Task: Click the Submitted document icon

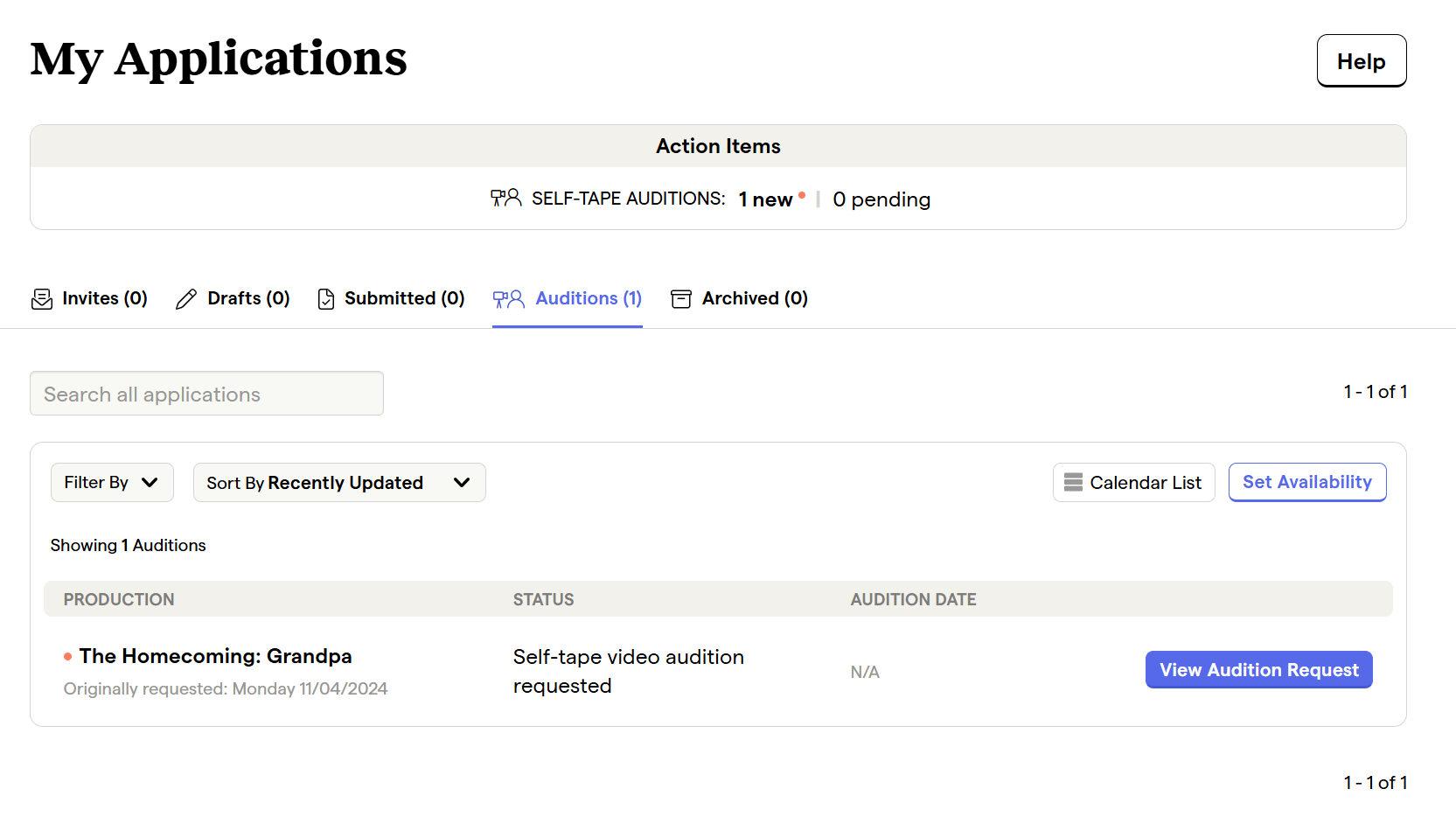Action: click(x=326, y=299)
